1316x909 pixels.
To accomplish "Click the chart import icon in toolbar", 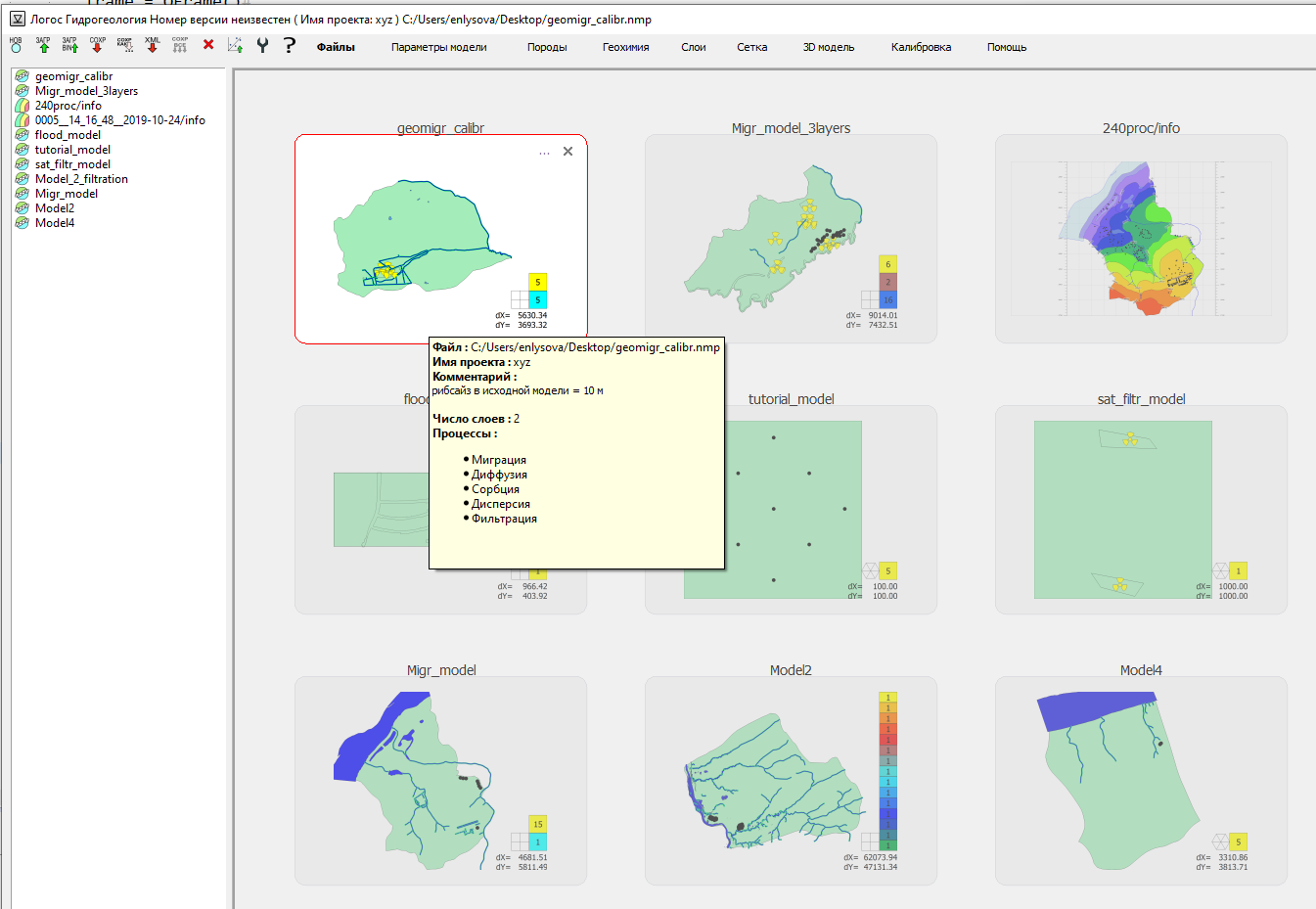I will click(235, 45).
